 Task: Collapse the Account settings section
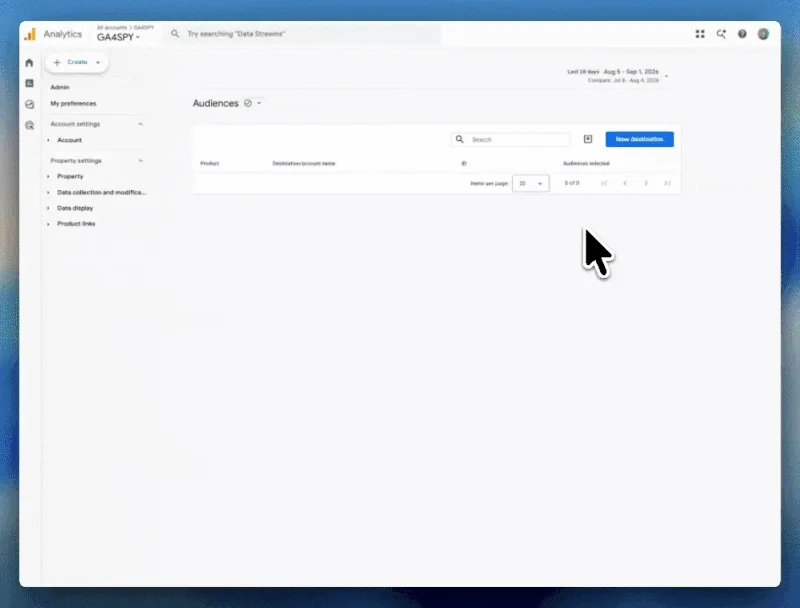click(x=140, y=124)
